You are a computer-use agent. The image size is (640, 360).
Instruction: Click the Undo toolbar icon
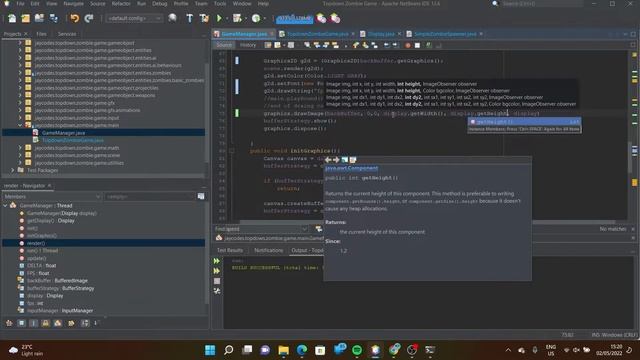74,18
